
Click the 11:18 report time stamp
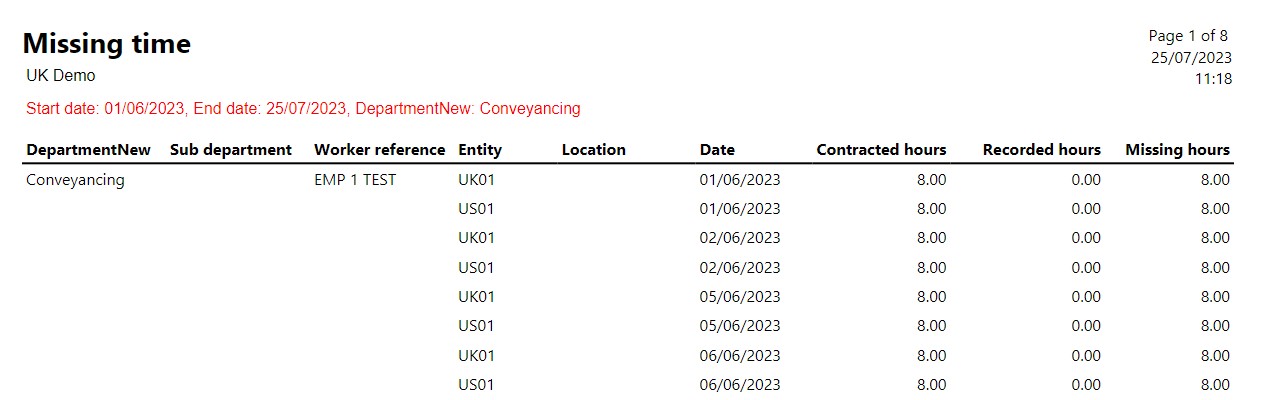[1213, 79]
